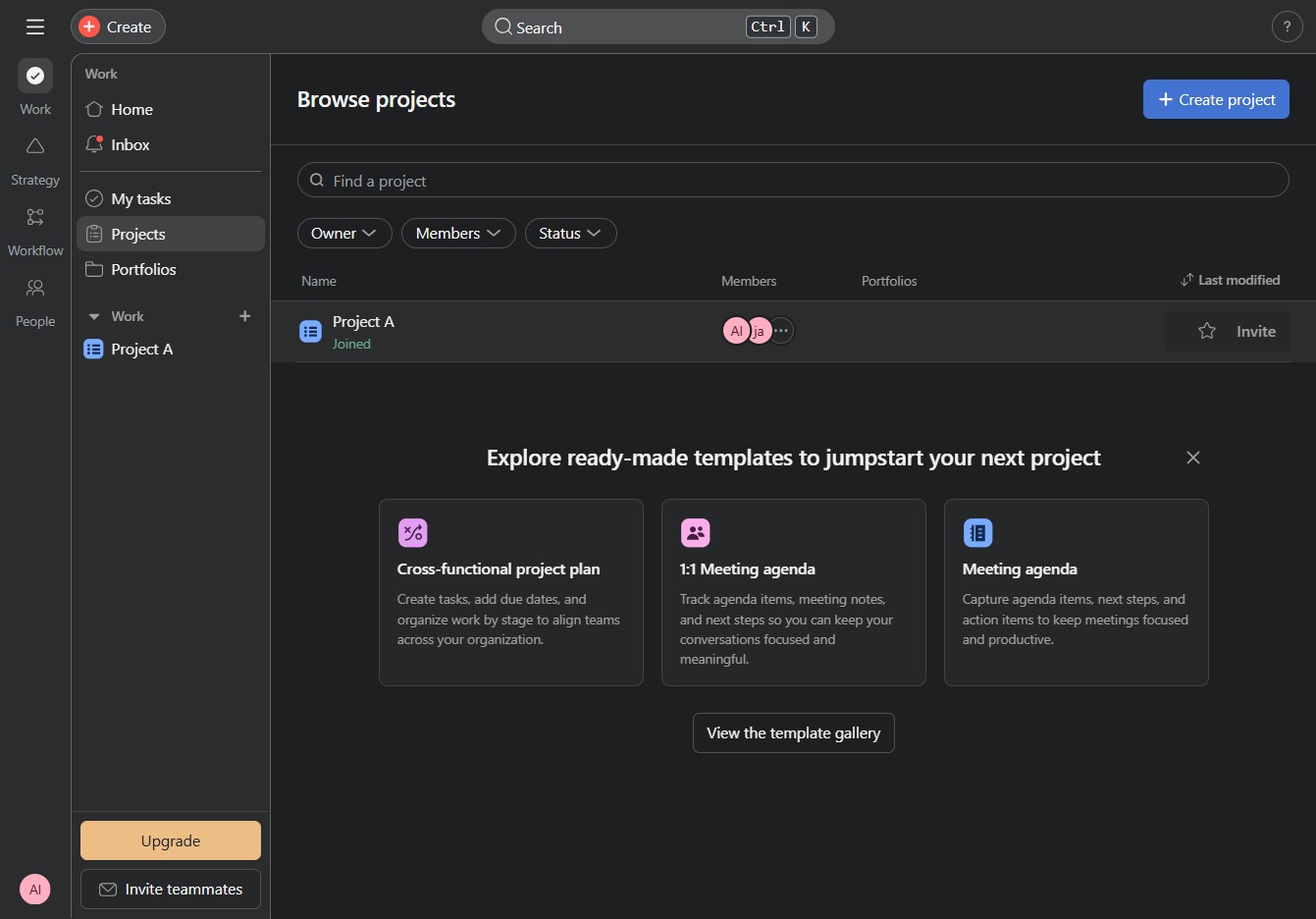Collapse the Work section triangle
1316x919 pixels.
pyautogui.click(x=94, y=316)
